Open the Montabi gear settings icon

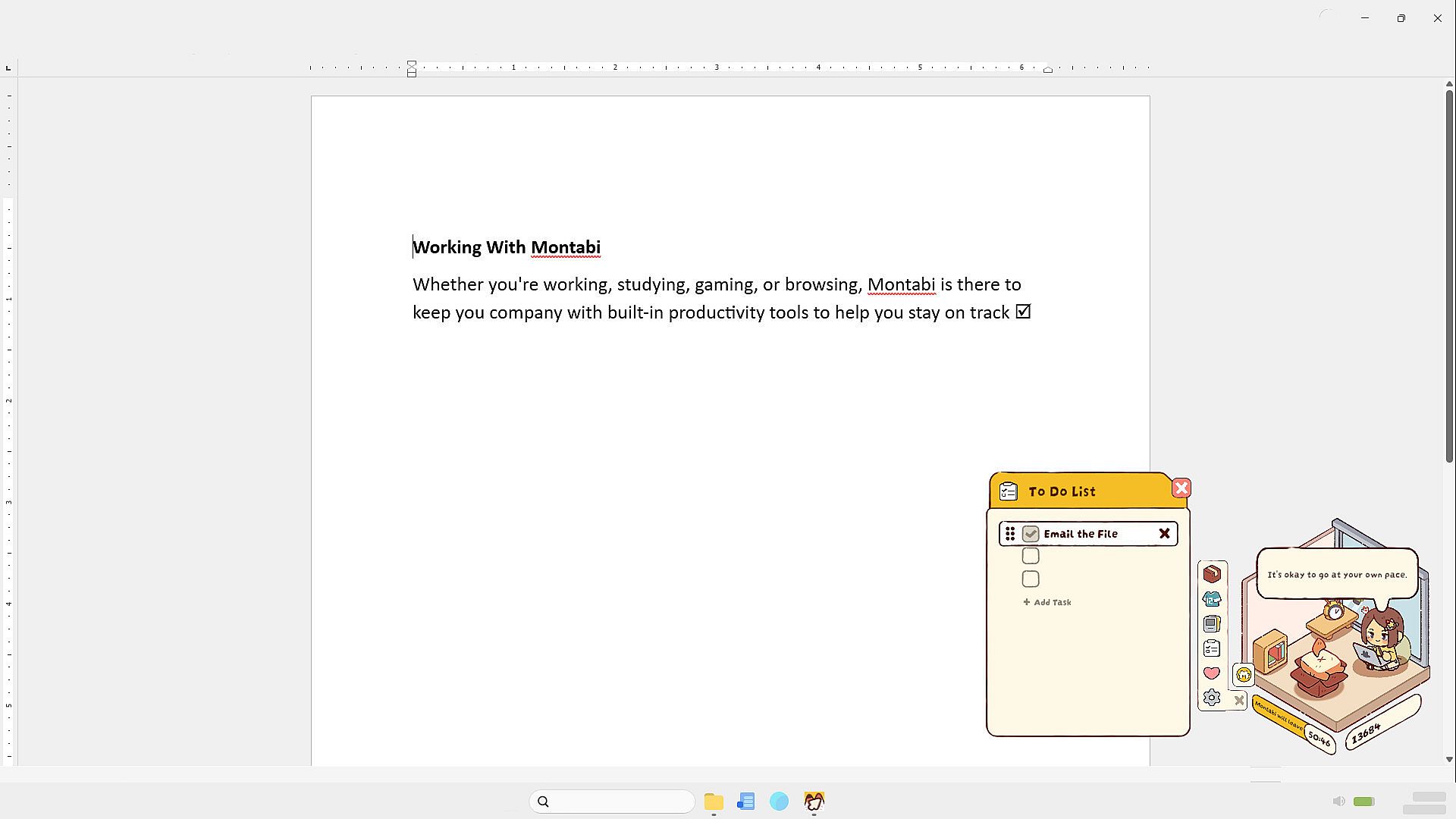pos(1212,698)
